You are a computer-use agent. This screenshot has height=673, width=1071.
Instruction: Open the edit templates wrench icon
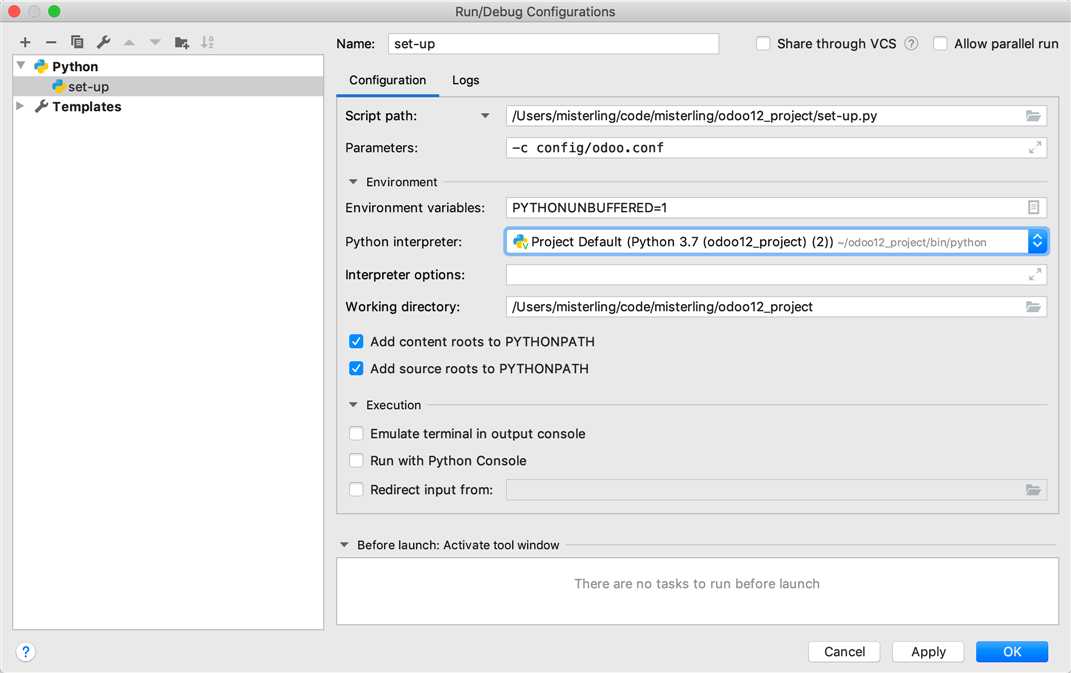pyautogui.click(x=104, y=42)
